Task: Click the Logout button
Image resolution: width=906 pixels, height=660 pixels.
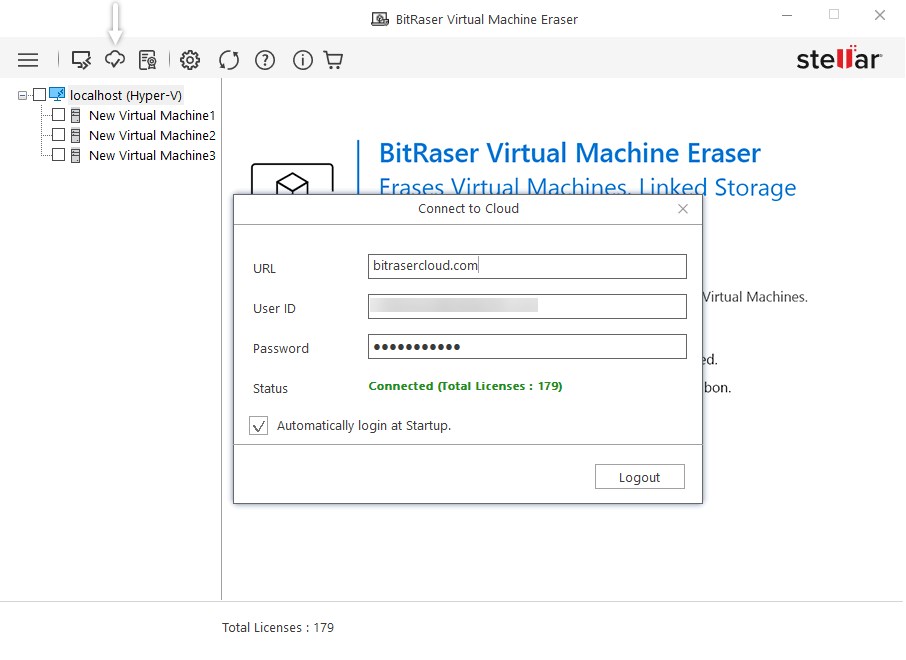Action: pyautogui.click(x=640, y=477)
